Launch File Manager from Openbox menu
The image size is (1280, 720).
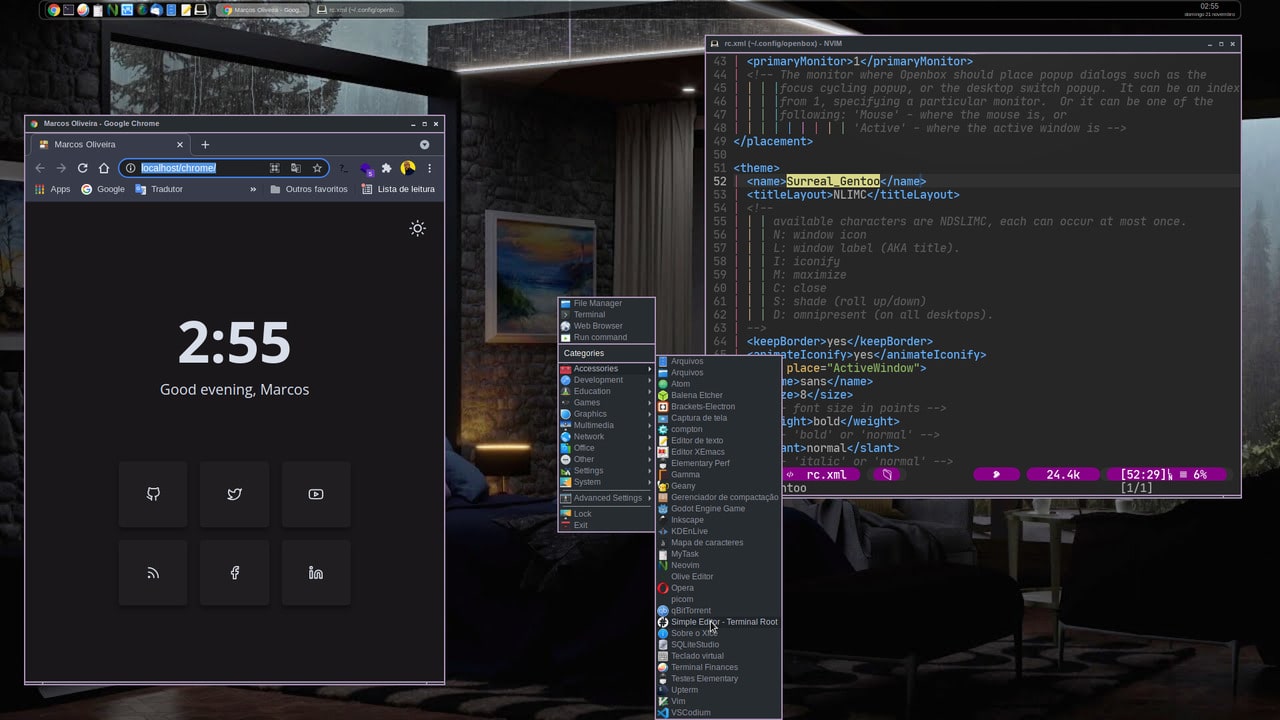pos(606,303)
